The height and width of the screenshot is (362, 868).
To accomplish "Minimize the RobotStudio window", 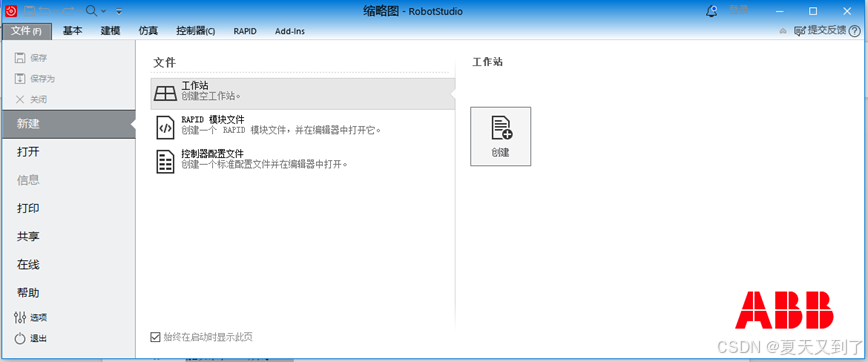I will coord(780,11).
